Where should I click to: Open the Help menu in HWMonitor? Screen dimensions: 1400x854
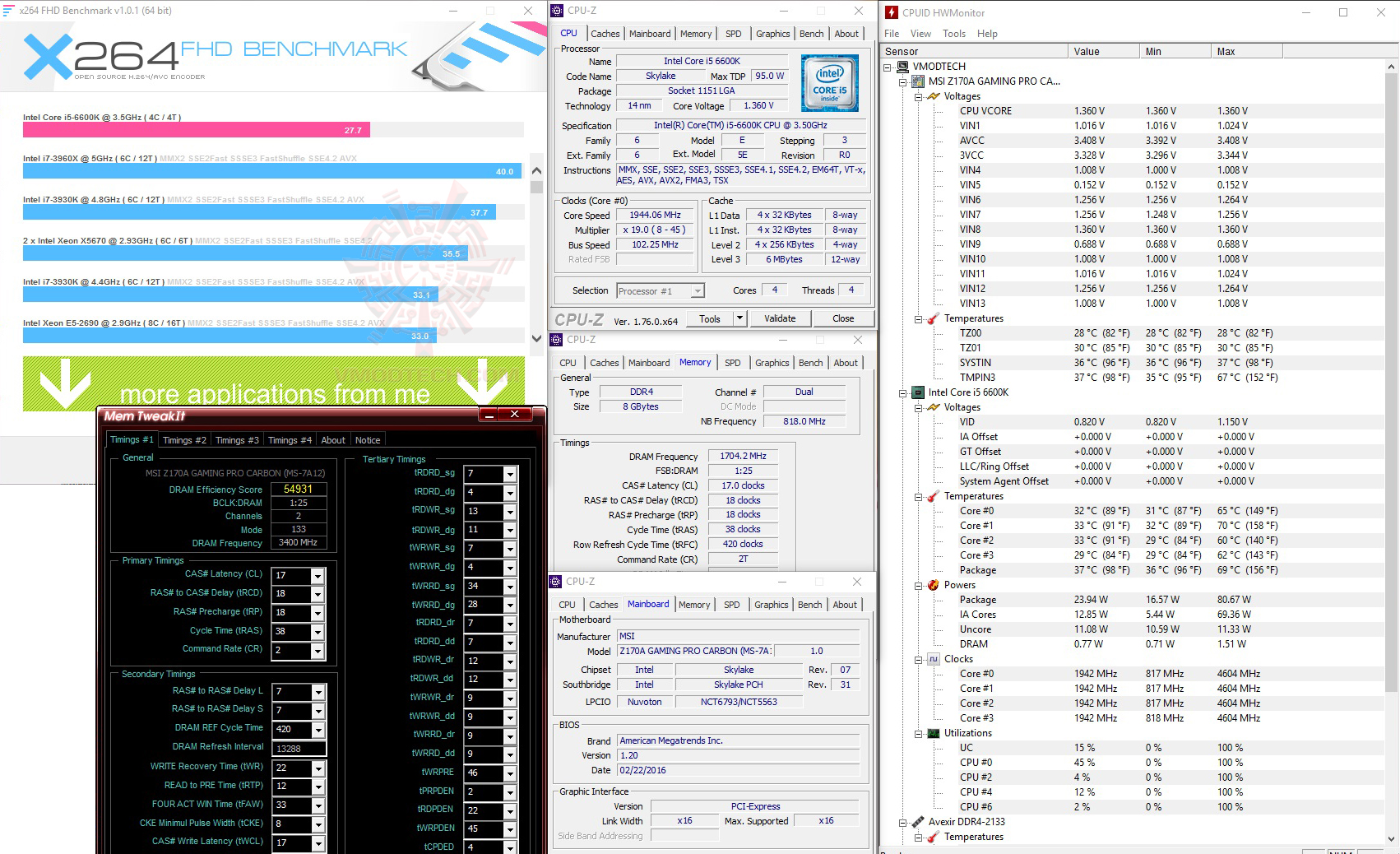tap(987, 34)
